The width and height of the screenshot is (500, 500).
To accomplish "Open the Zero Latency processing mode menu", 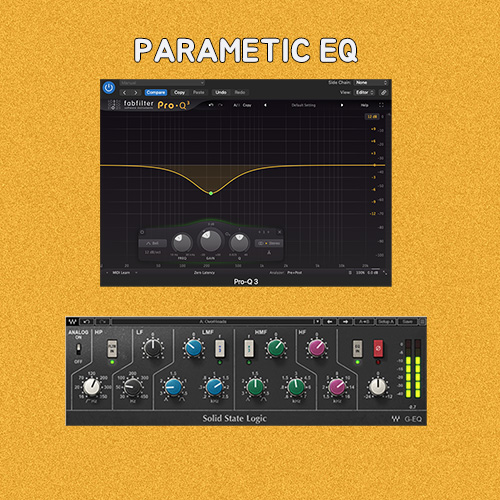I will pos(204,273).
